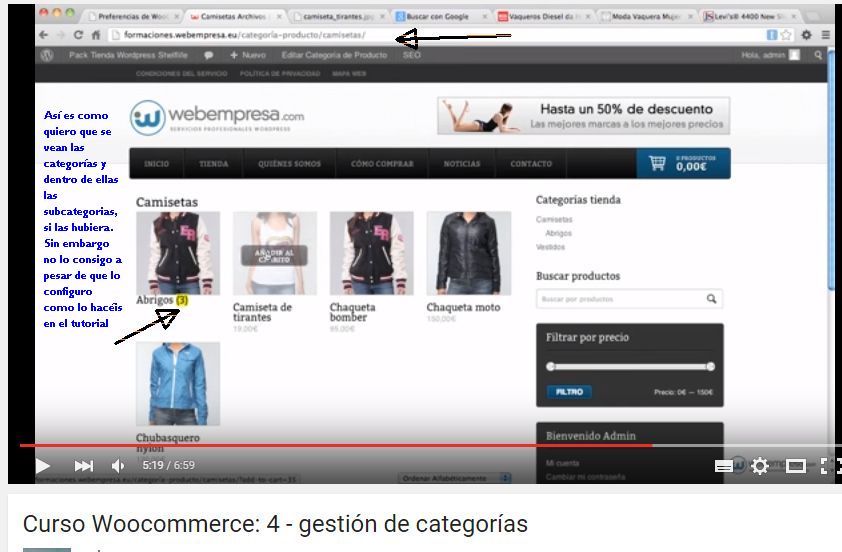Viewport: 842px width, 552px height.
Task: Click the Abrigos (3) category title
Action: pyautogui.click(x=162, y=300)
